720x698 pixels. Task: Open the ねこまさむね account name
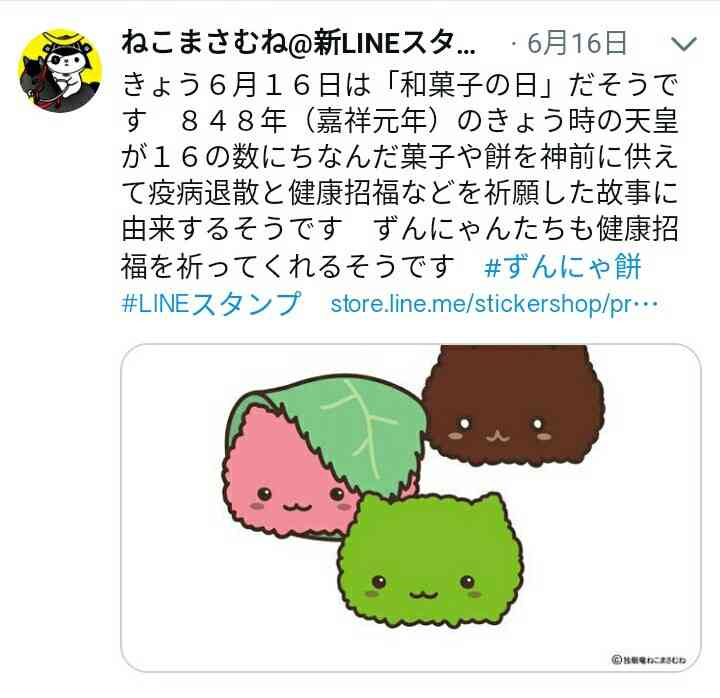(298, 44)
